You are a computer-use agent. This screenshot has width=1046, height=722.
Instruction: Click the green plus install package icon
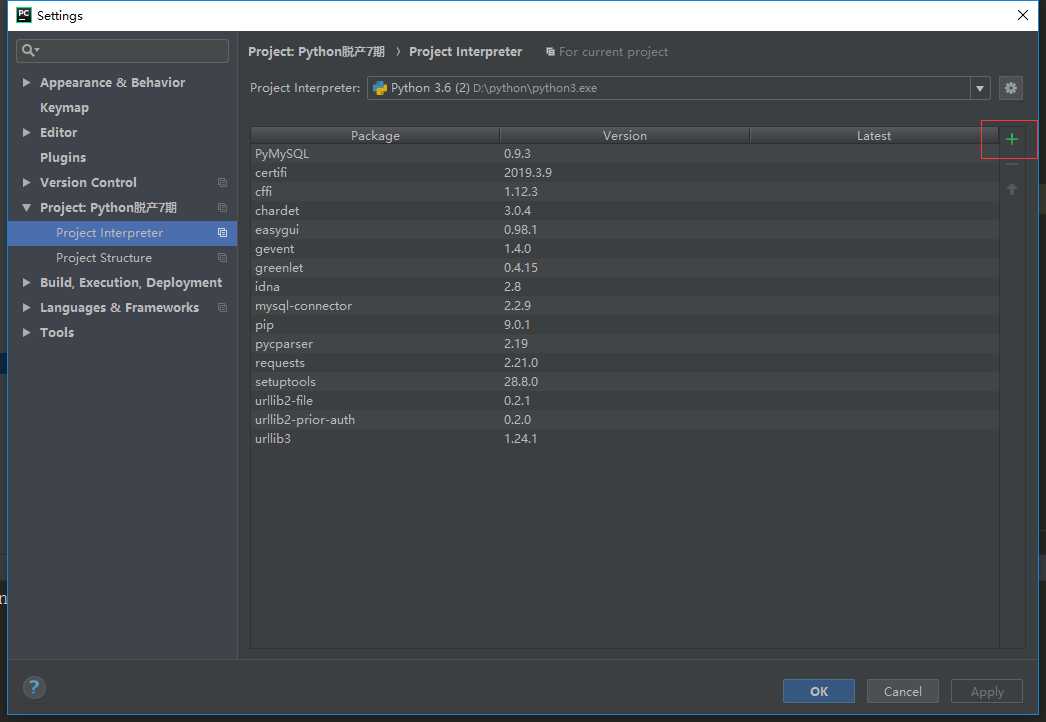(1011, 139)
